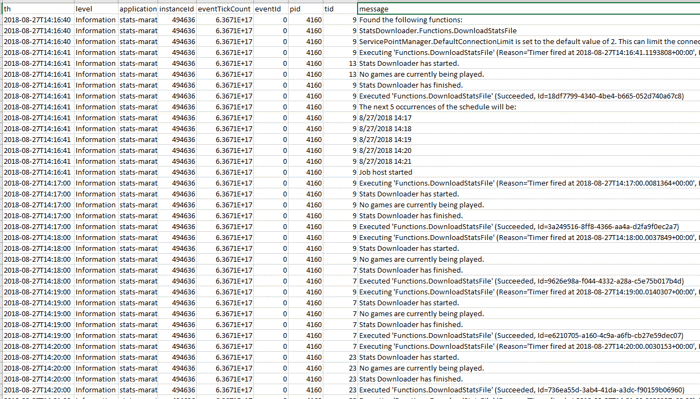Screen dimensions: 700x399
Task: Select the '8/27/2018 14:19' message cell
Action: (529, 140)
